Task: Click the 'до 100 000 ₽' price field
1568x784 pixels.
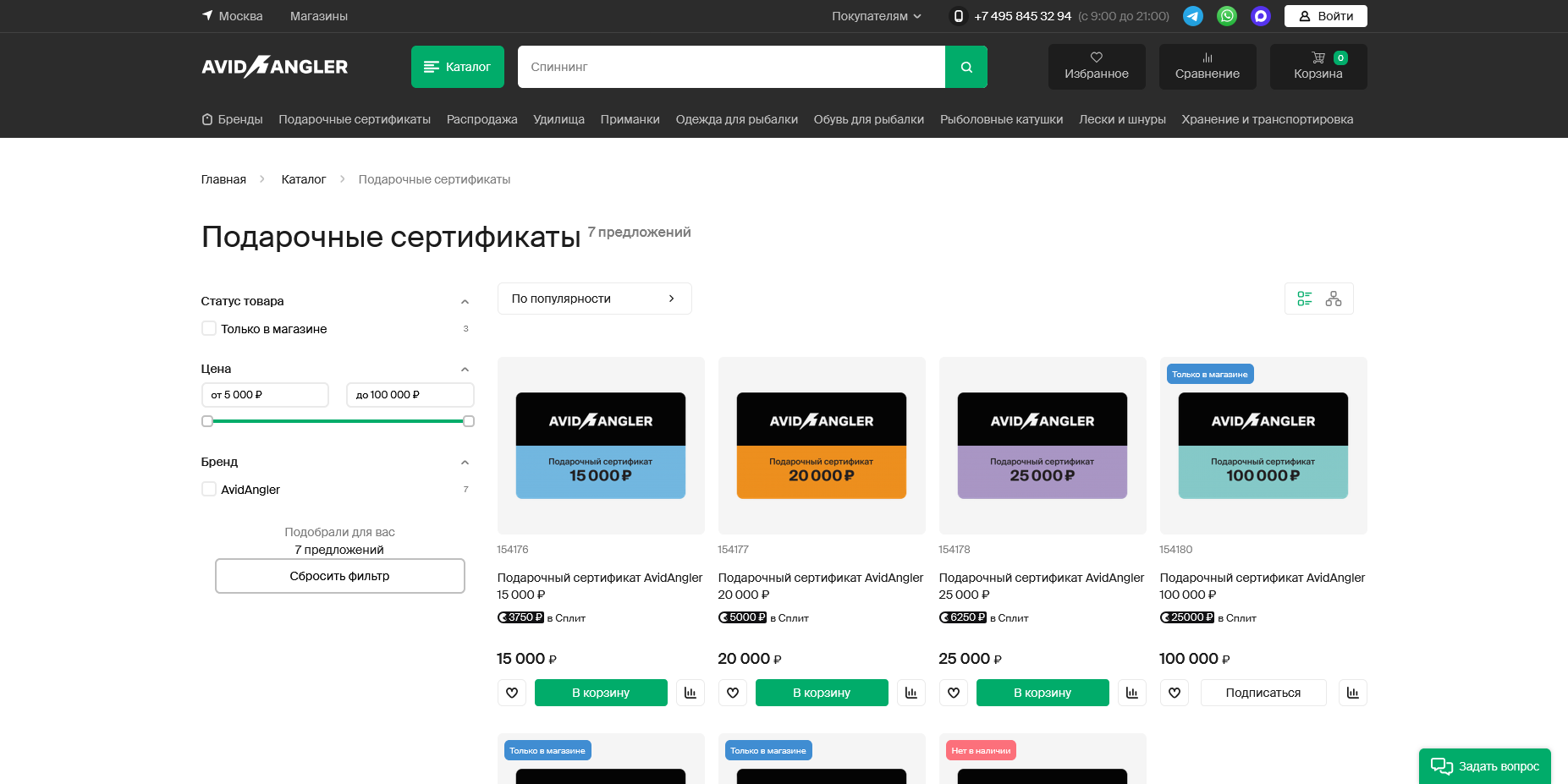Action: (x=410, y=395)
